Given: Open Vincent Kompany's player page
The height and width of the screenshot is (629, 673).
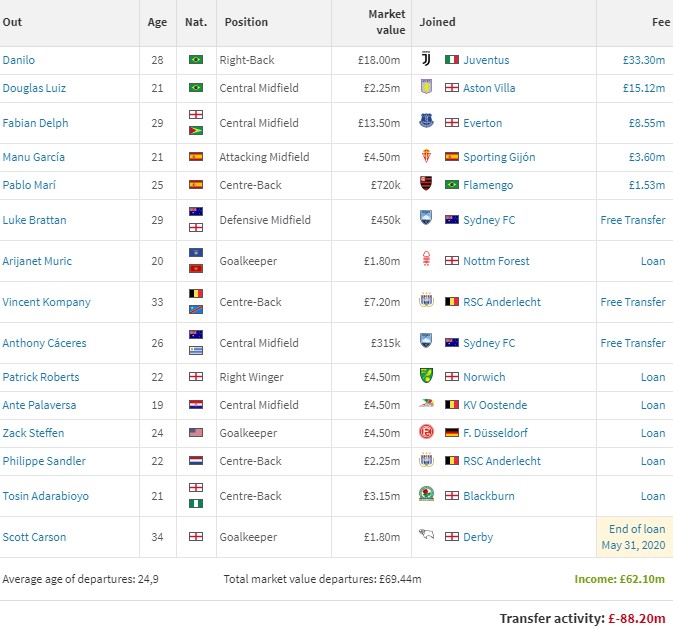Looking at the screenshot, I should (46, 302).
